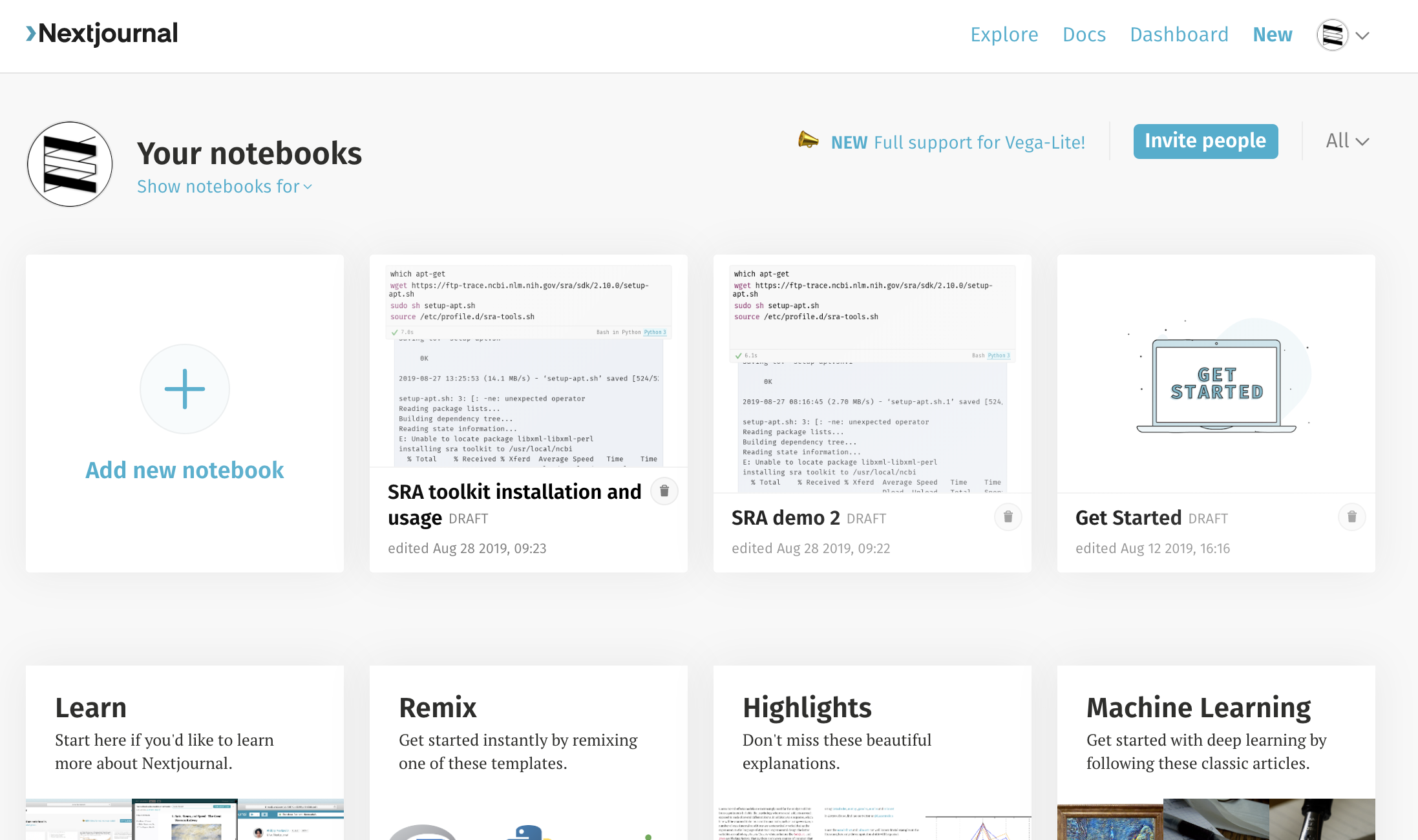1418x840 pixels.
Task: Open the Explore page
Action: tap(1004, 34)
